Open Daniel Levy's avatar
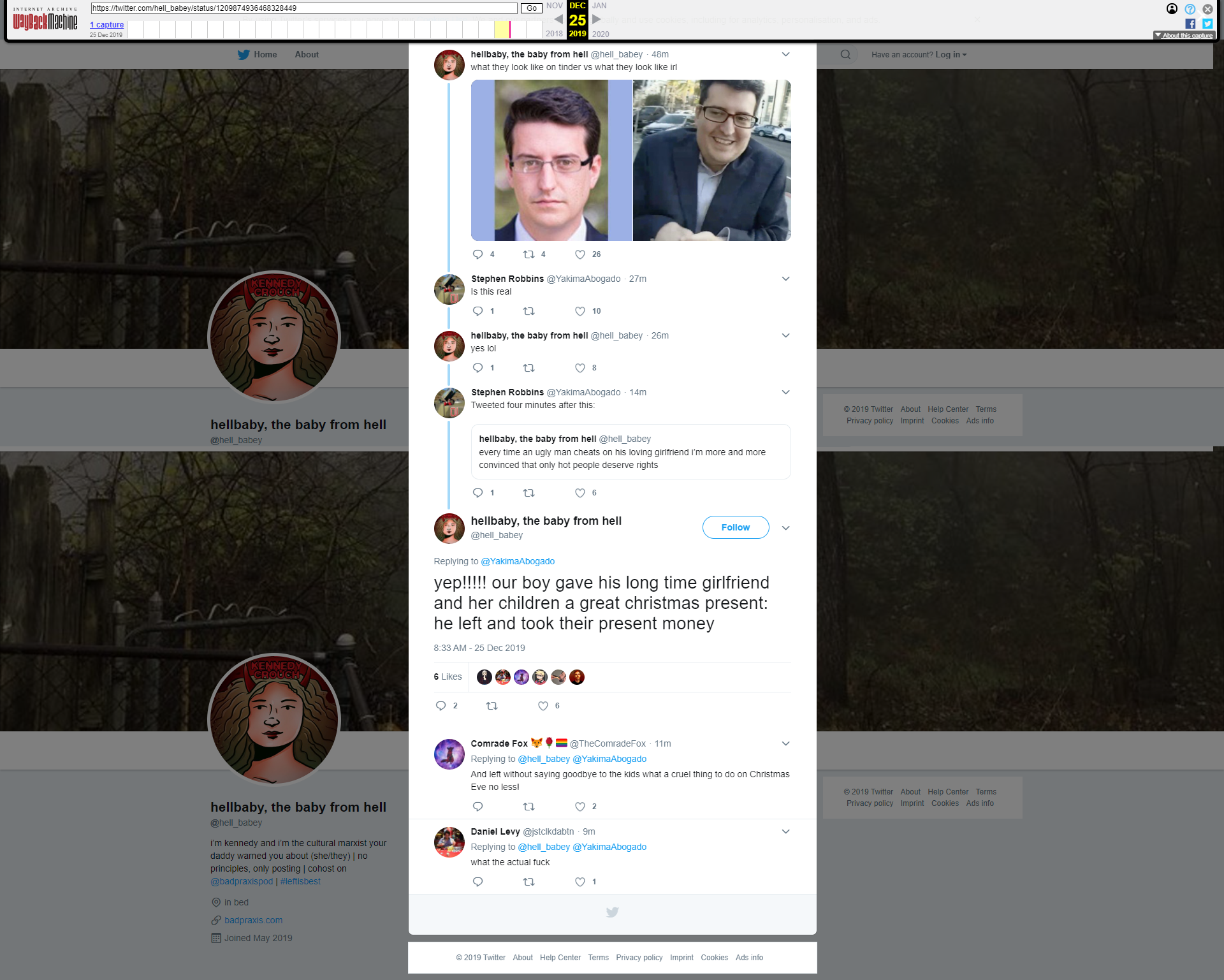The height and width of the screenshot is (980, 1224). (x=449, y=842)
